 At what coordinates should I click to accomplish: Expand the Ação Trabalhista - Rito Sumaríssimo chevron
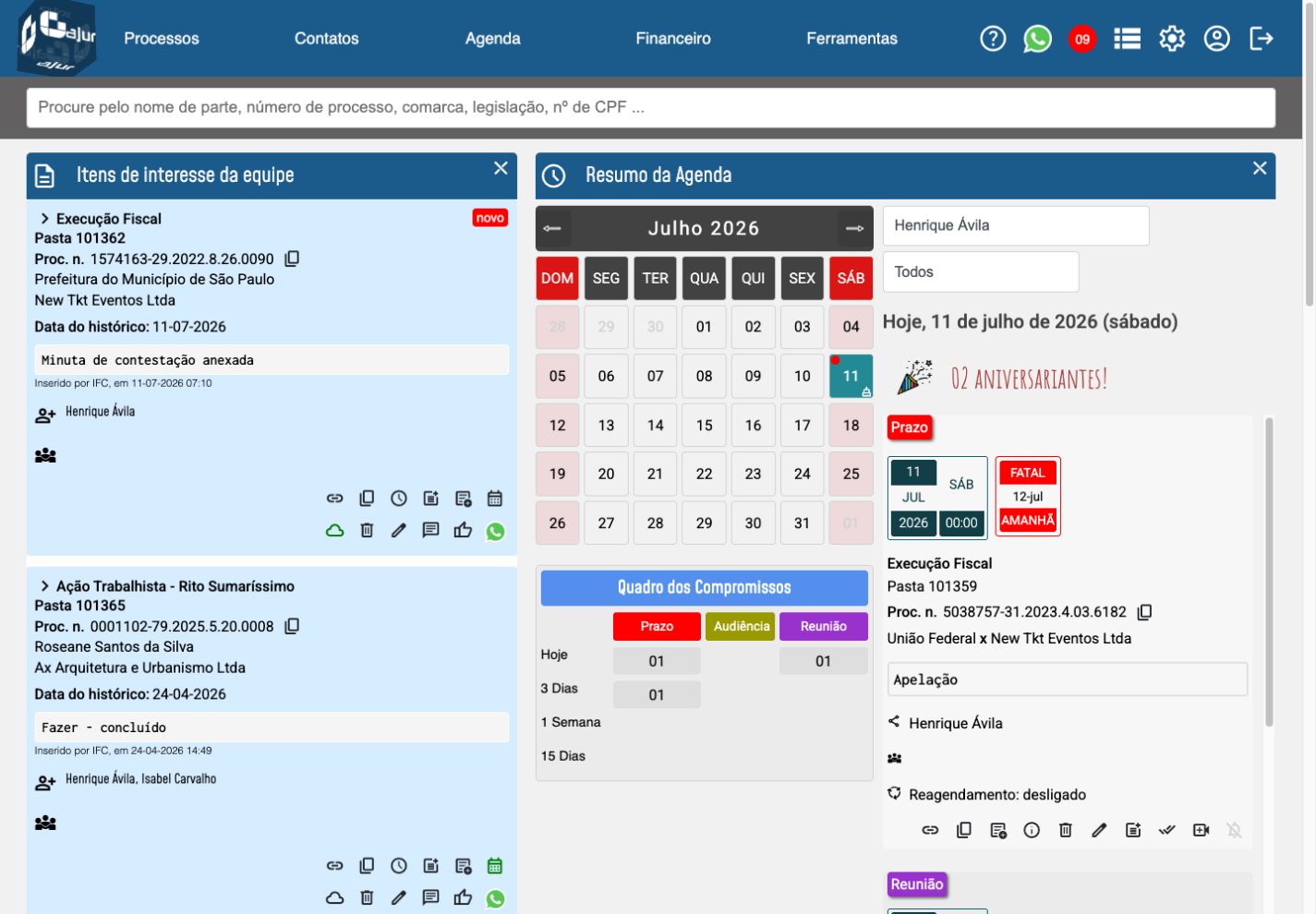44,586
